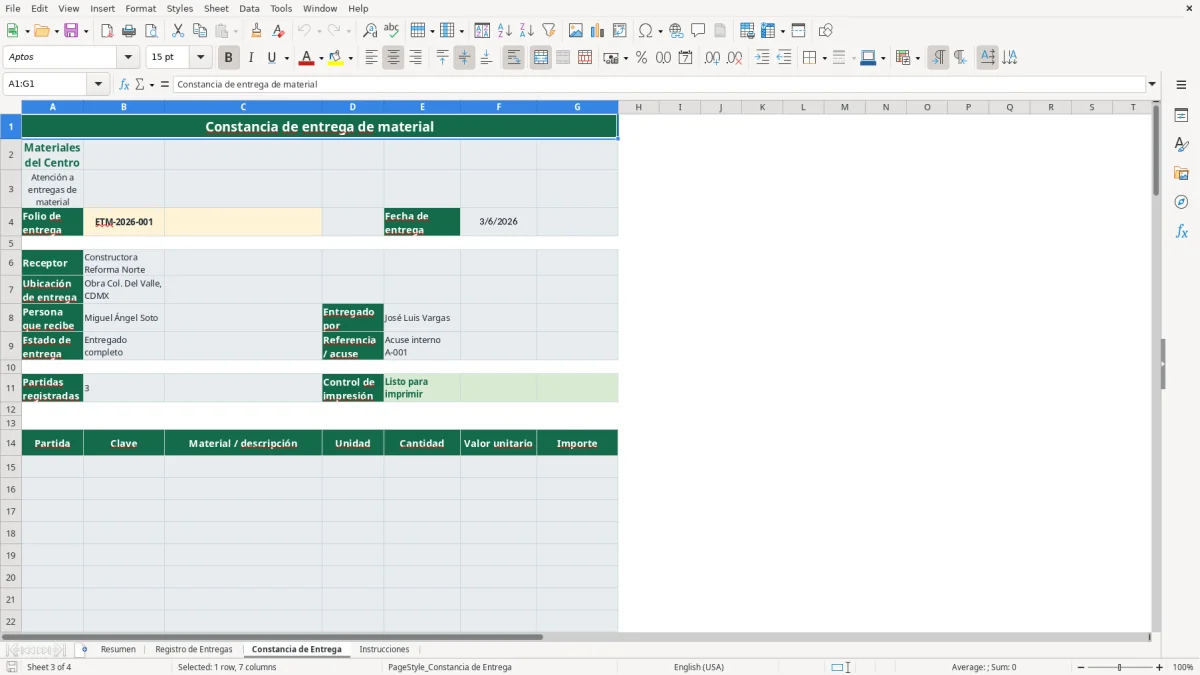Click Sort Descending icon
This screenshot has width=1200, height=675.
[x=526, y=31]
